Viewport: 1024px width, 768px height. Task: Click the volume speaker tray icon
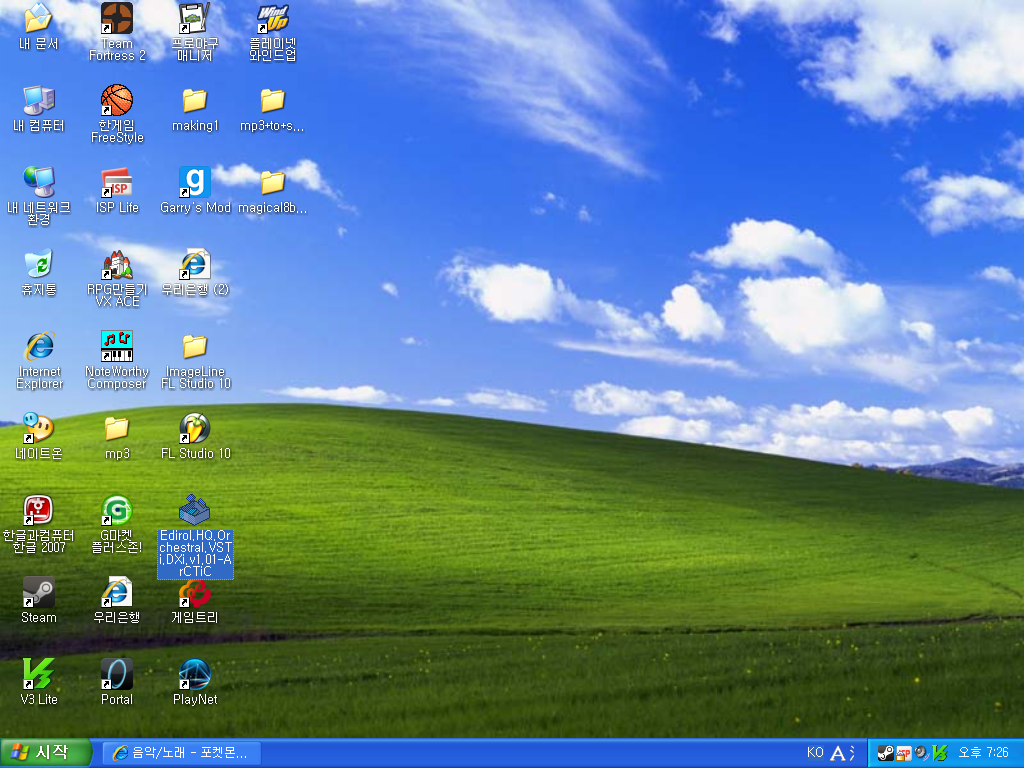pyautogui.click(x=921, y=753)
